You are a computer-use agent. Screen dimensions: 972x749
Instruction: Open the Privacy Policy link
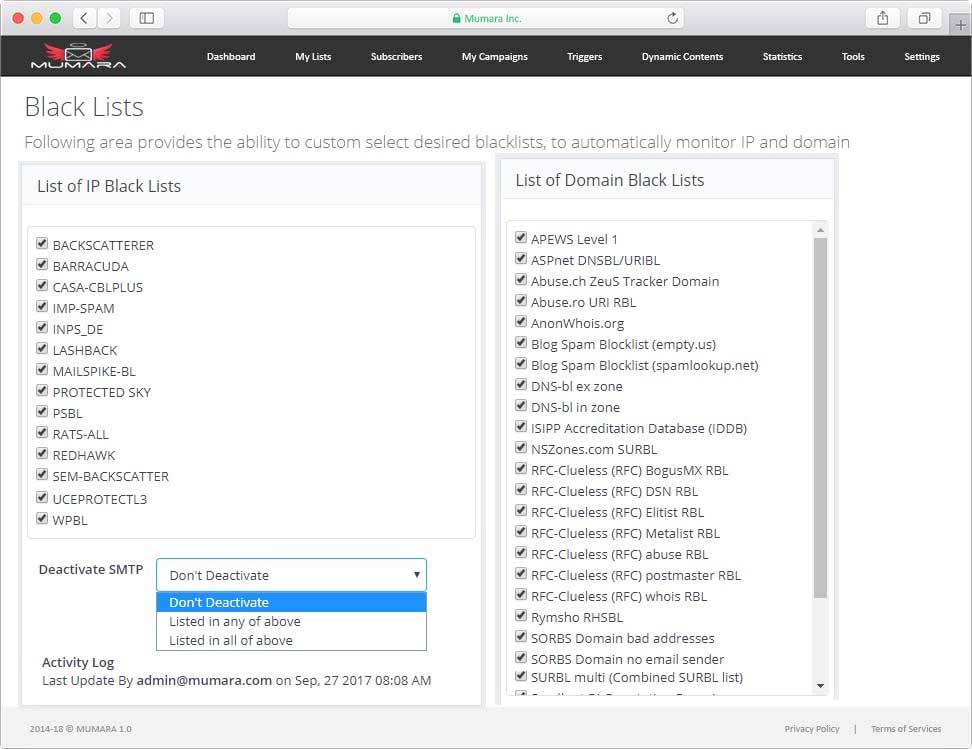coord(812,729)
